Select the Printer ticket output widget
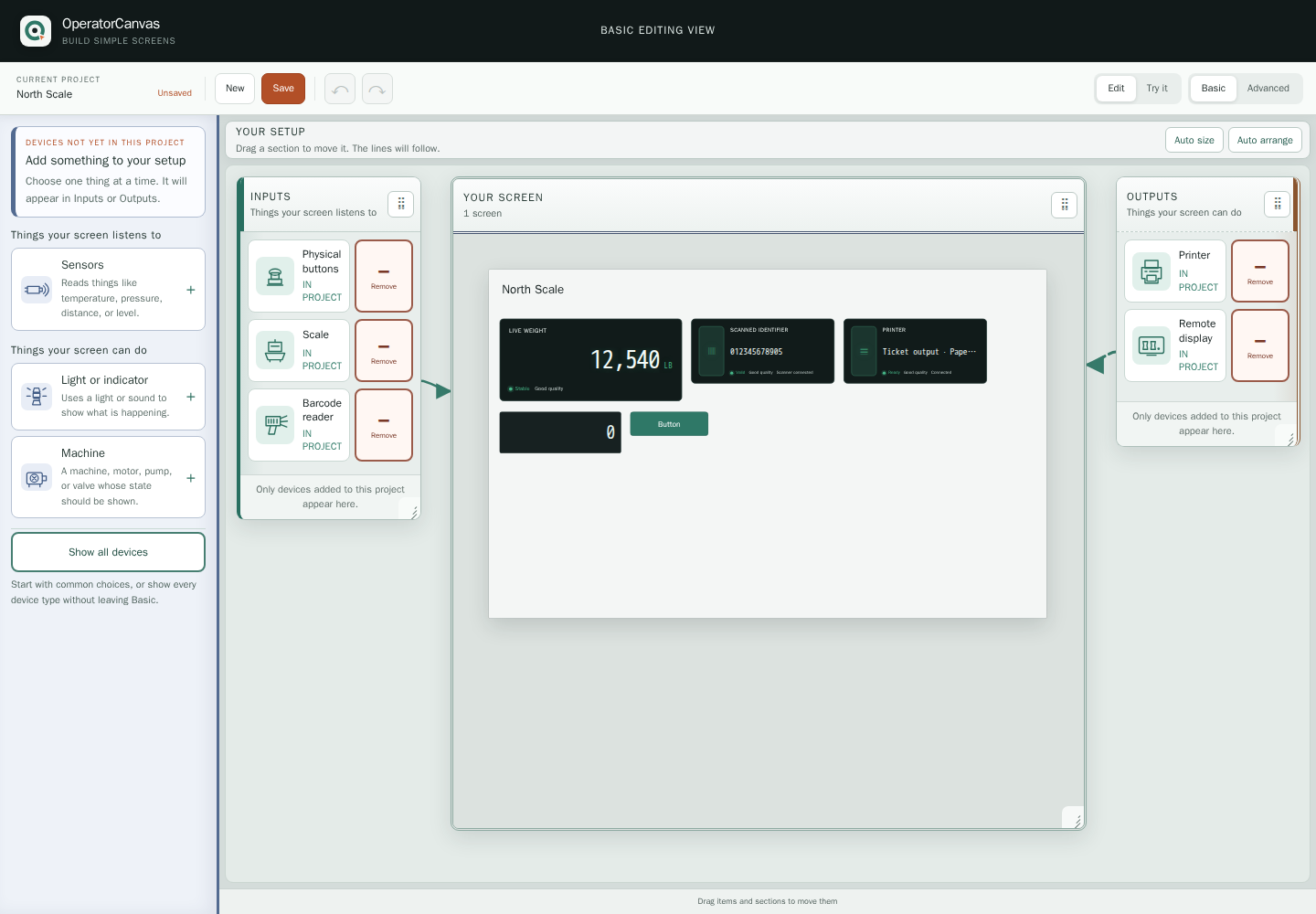Image resolution: width=1316 pixels, height=914 pixels. [x=915, y=351]
